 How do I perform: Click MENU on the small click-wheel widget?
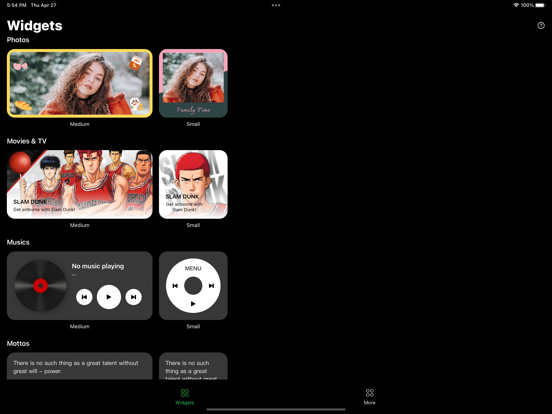pos(193,268)
